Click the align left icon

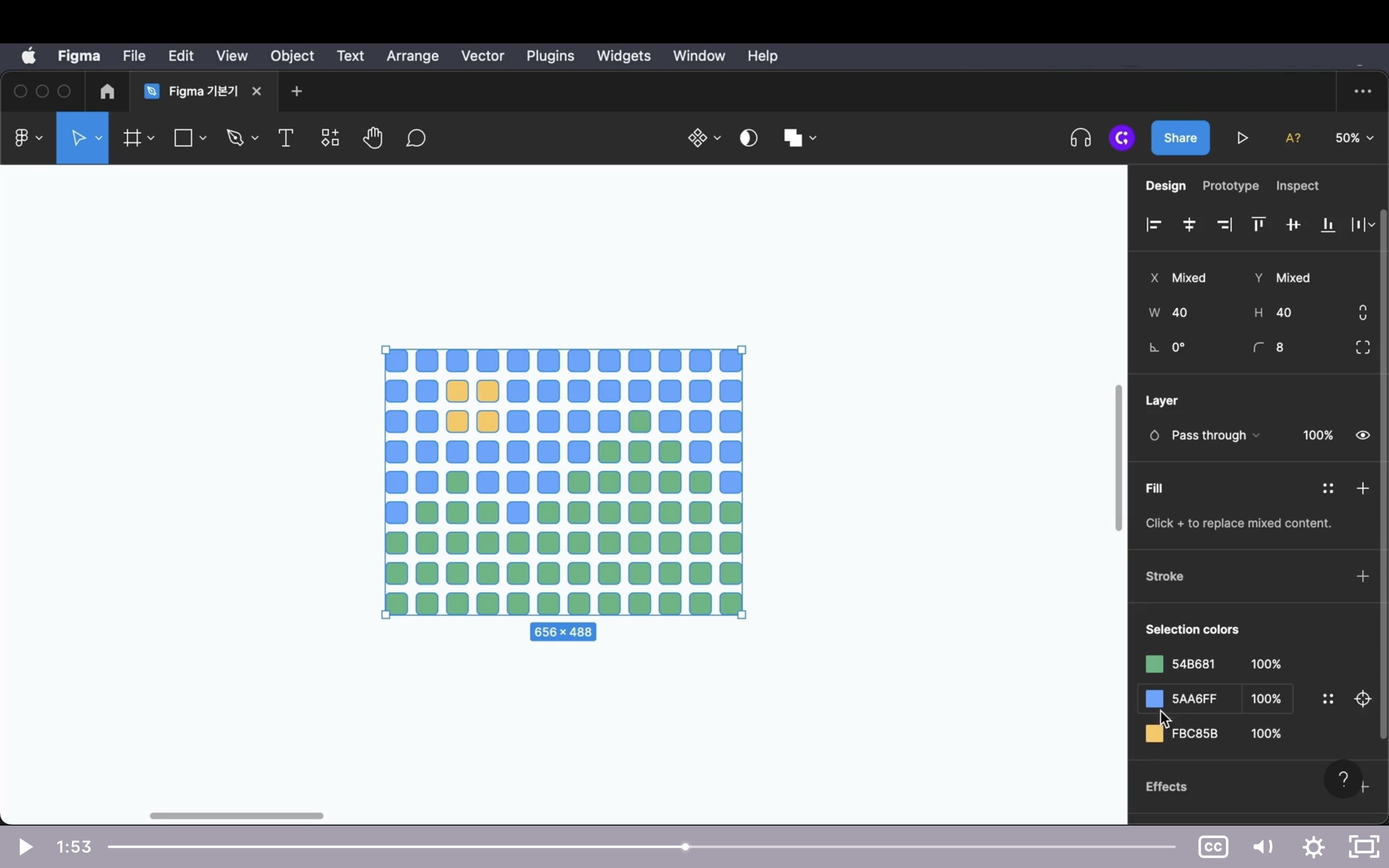(1154, 224)
